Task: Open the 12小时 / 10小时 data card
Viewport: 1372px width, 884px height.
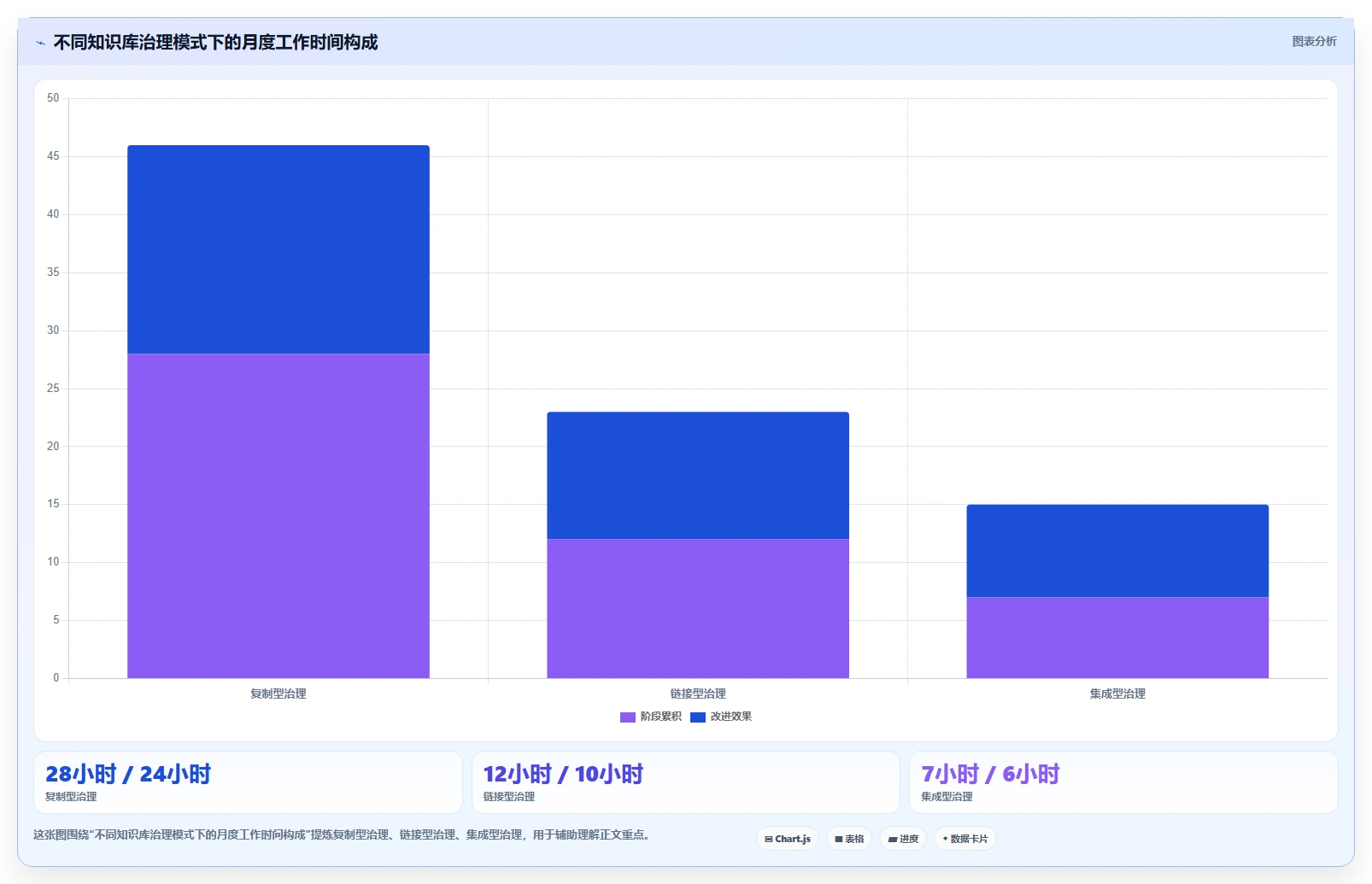Action: [686, 782]
